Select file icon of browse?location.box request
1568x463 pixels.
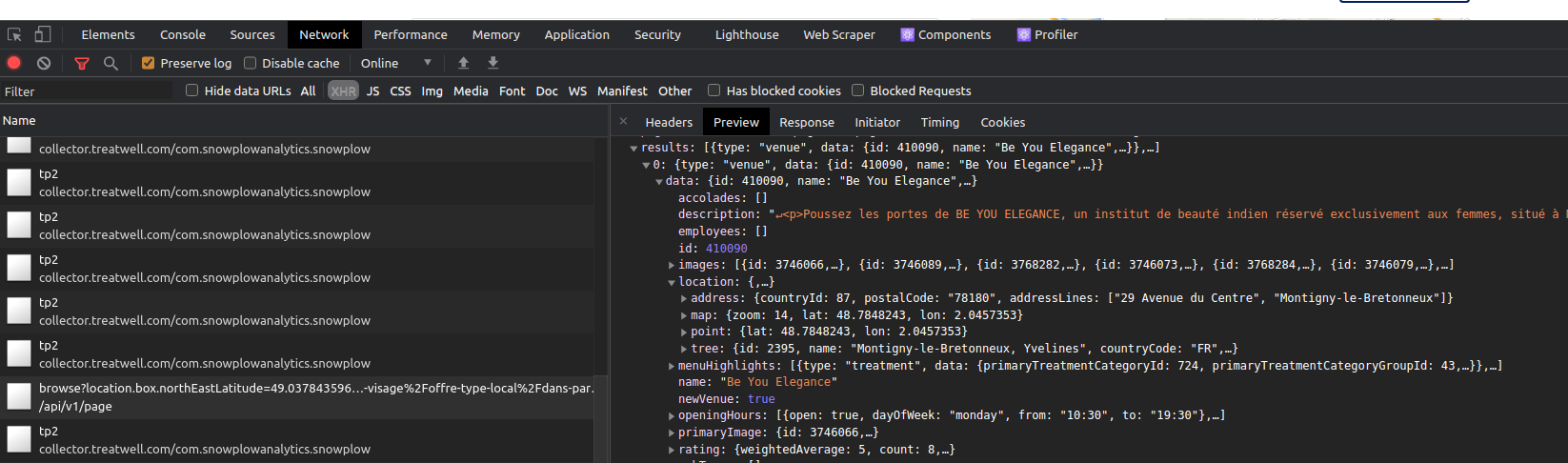19,397
